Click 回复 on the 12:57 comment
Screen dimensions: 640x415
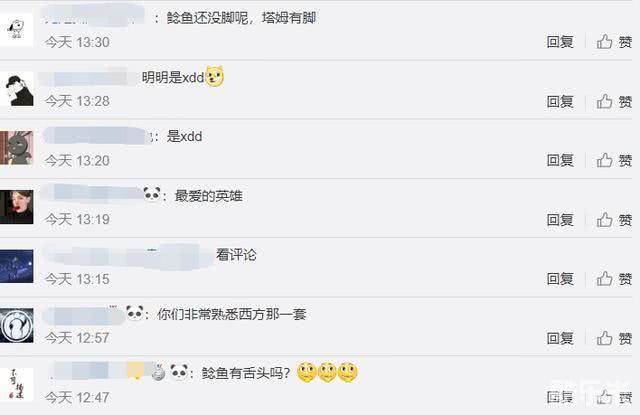tap(560, 338)
